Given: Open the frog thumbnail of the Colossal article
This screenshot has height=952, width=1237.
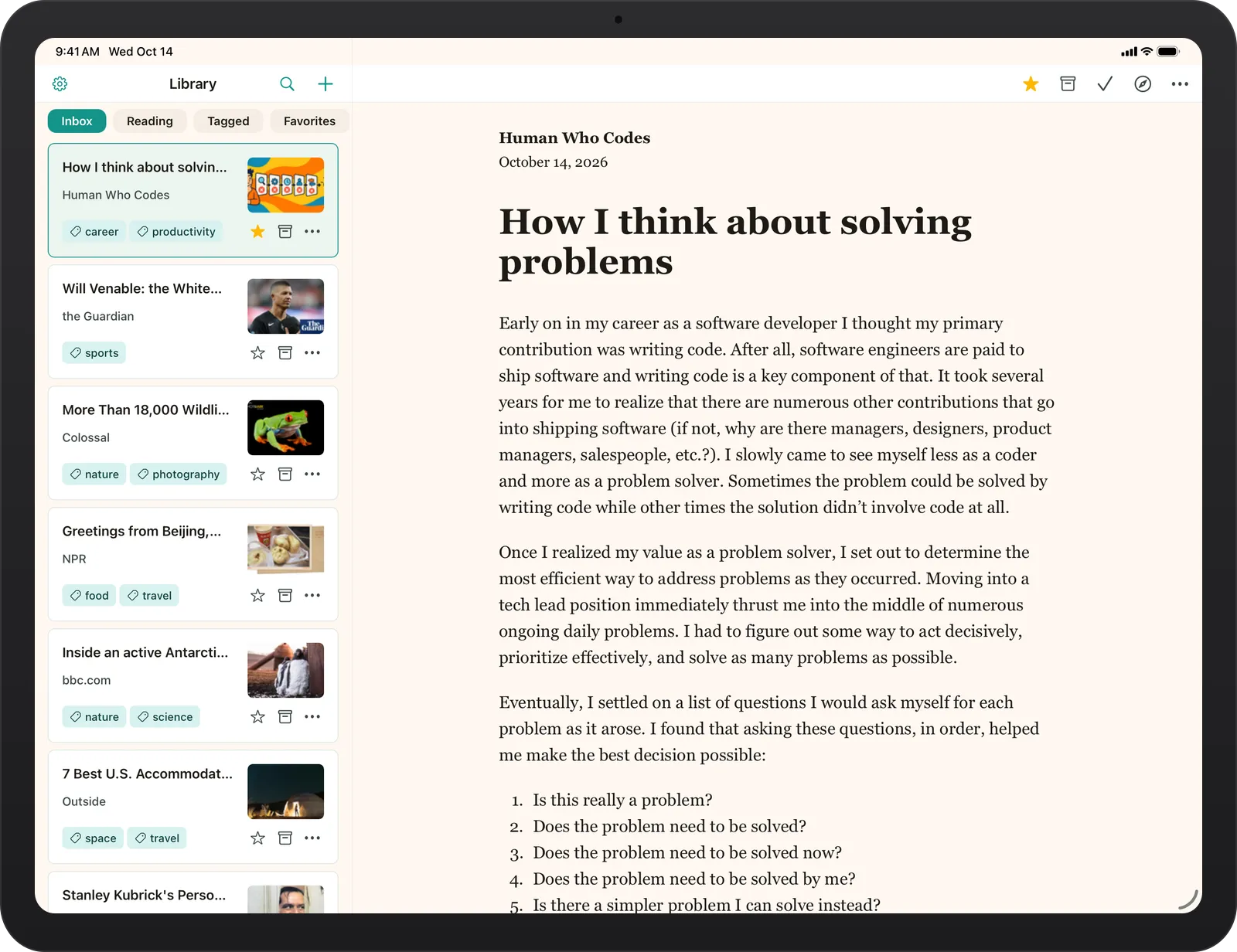Looking at the screenshot, I should tap(285, 427).
